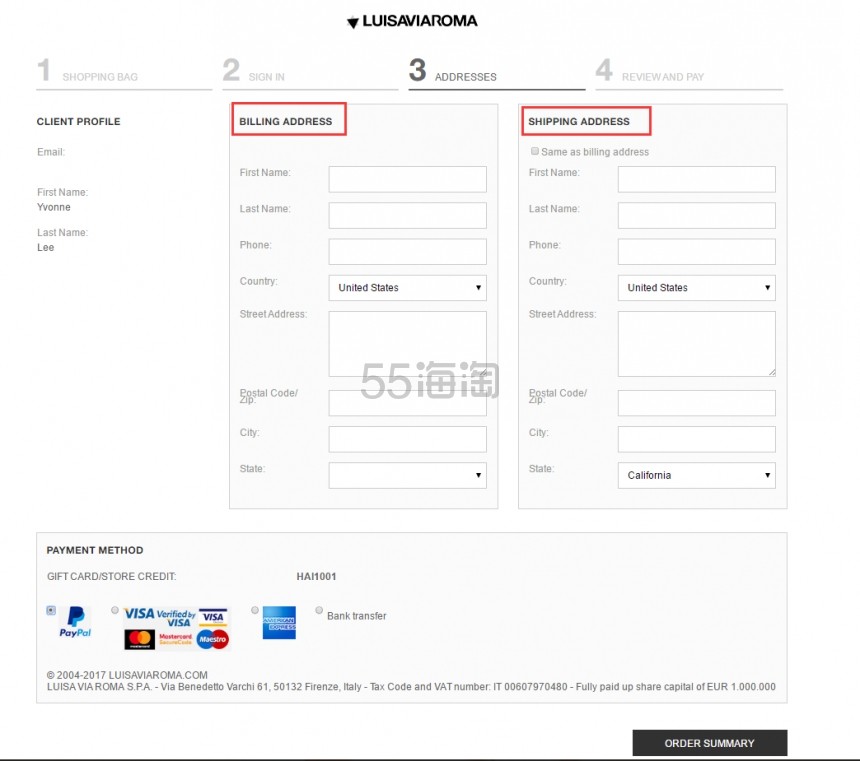The width and height of the screenshot is (860, 761).
Task: Click the Mastercard logo
Action: pos(140,639)
